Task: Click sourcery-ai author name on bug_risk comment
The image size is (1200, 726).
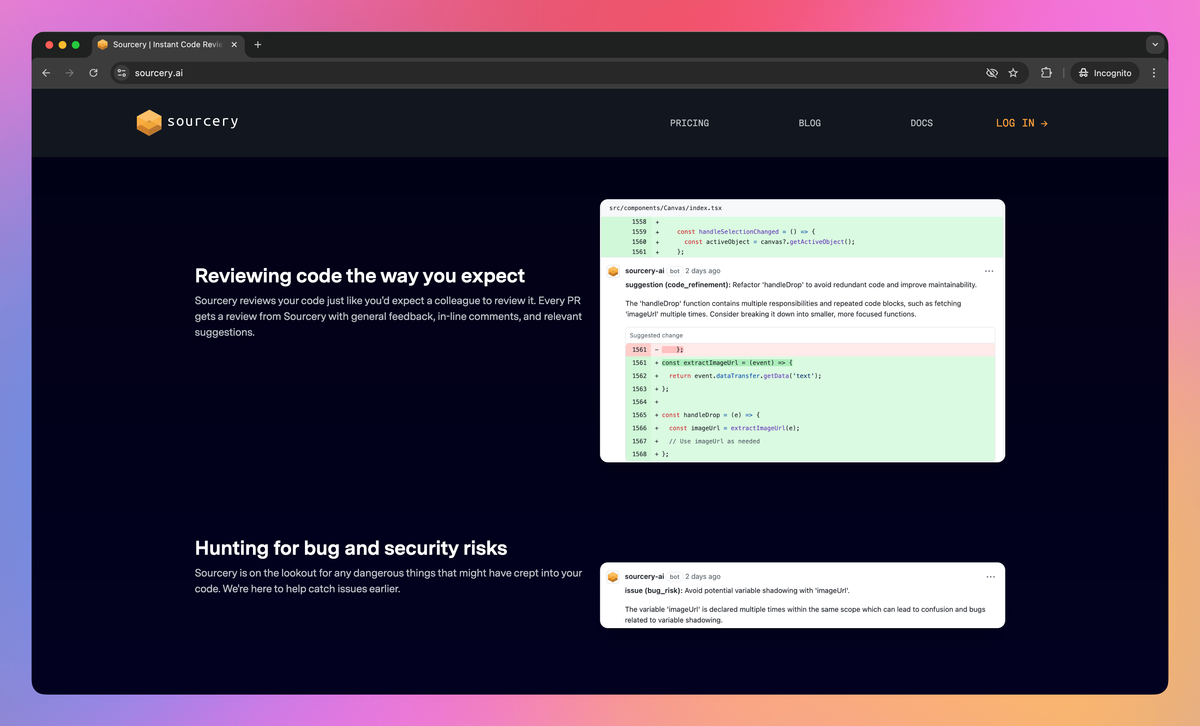Action: point(644,577)
